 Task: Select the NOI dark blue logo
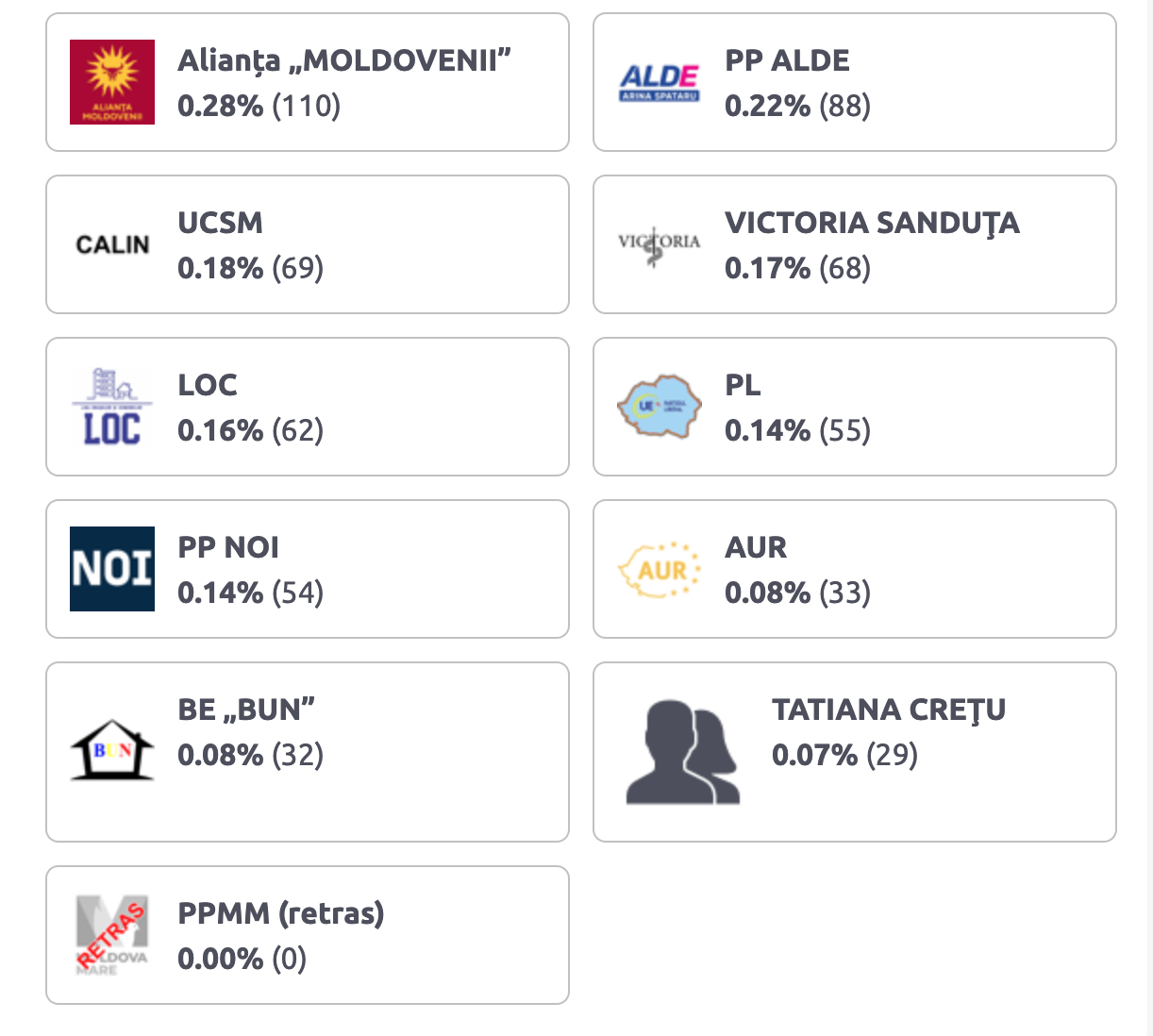coord(112,569)
